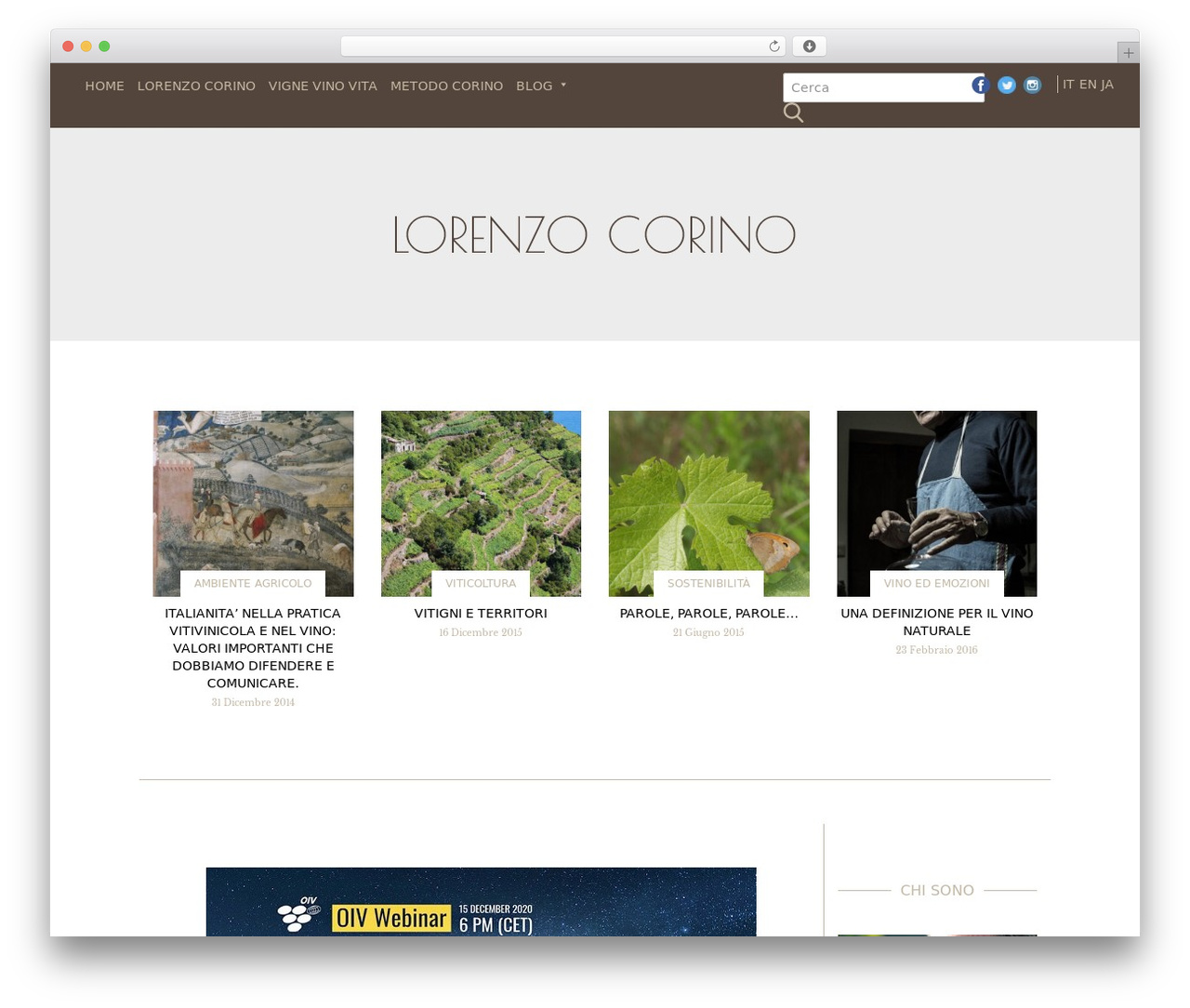
Task: Click the browser download icon
Action: pyautogui.click(x=809, y=46)
